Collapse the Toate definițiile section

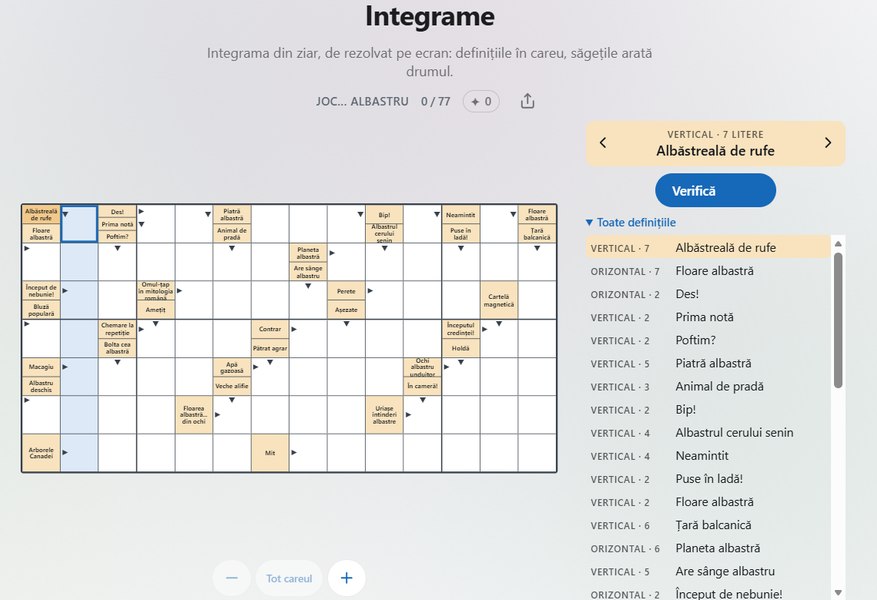click(630, 223)
